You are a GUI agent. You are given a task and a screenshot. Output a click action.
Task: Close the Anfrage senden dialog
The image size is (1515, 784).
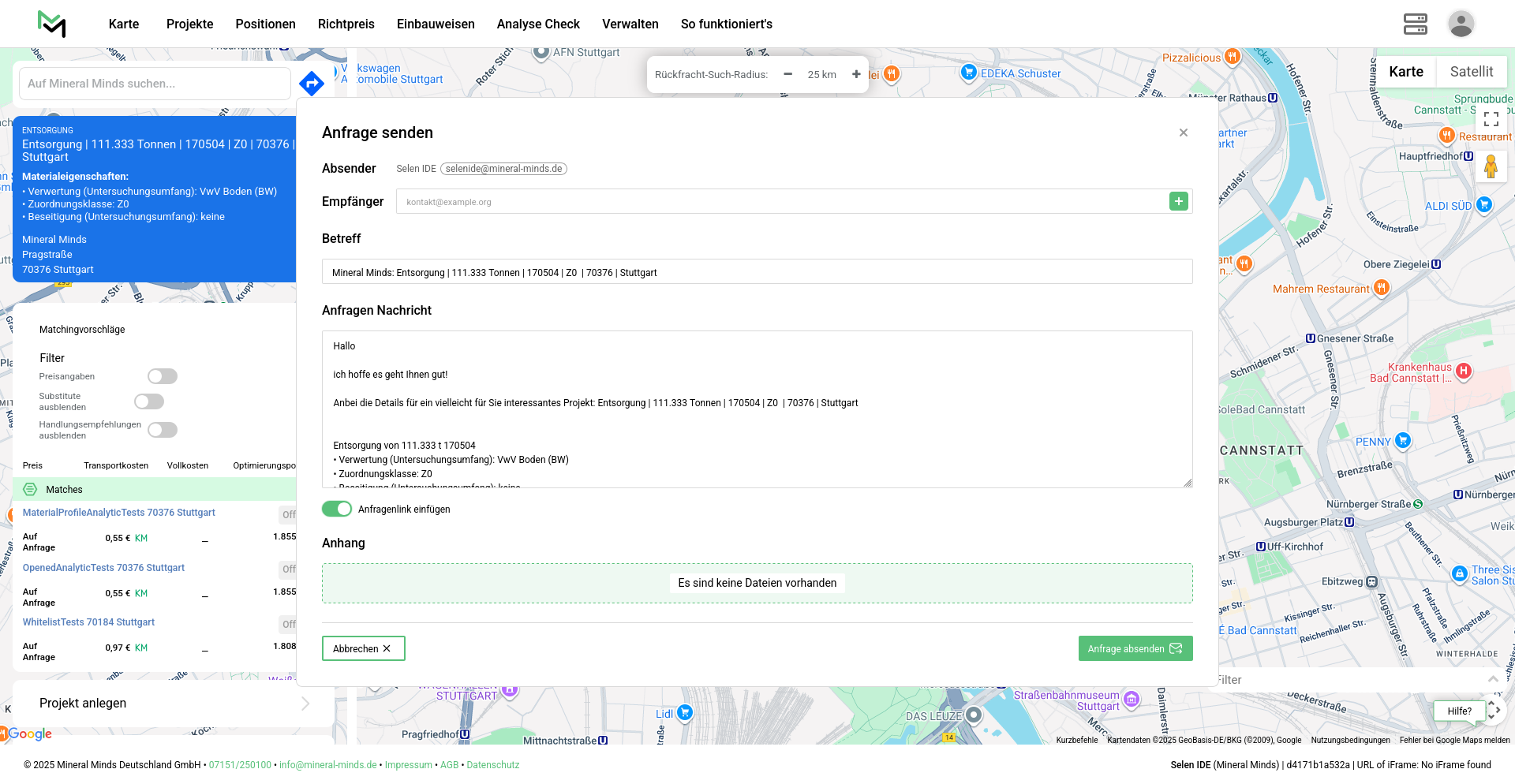[1183, 133]
